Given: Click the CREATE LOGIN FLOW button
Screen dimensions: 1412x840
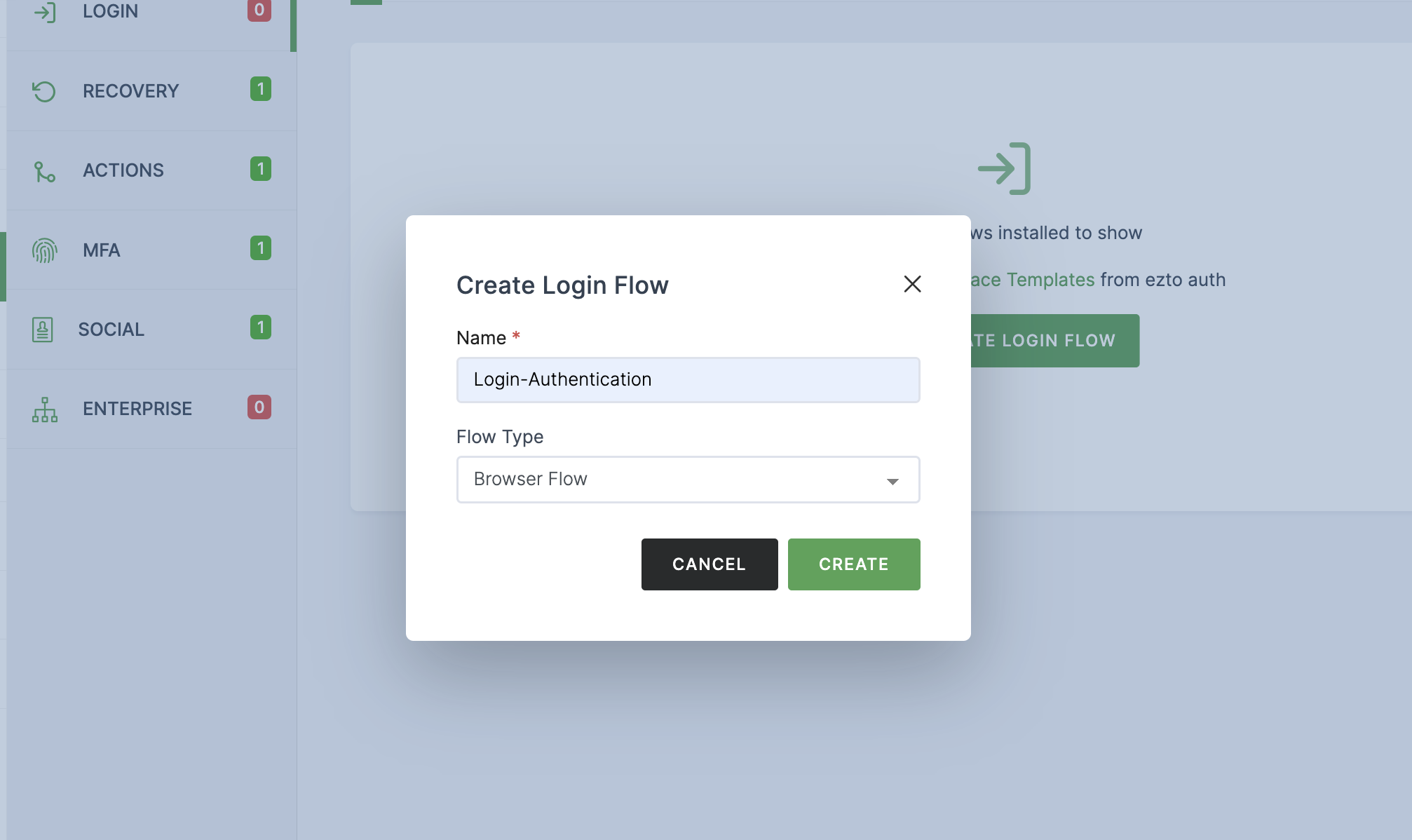Looking at the screenshot, I should tap(1050, 340).
